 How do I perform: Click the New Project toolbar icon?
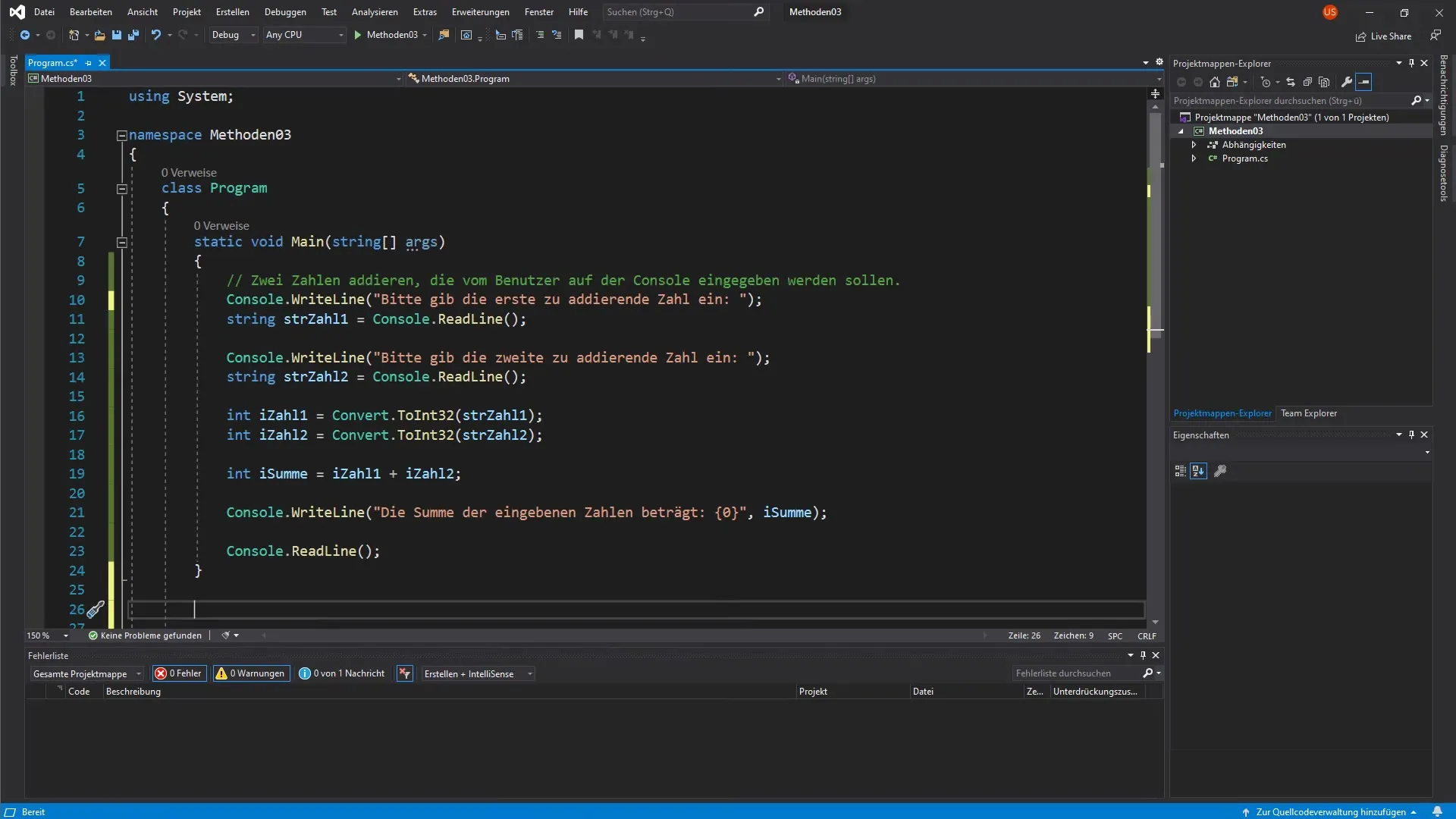coord(74,35)
